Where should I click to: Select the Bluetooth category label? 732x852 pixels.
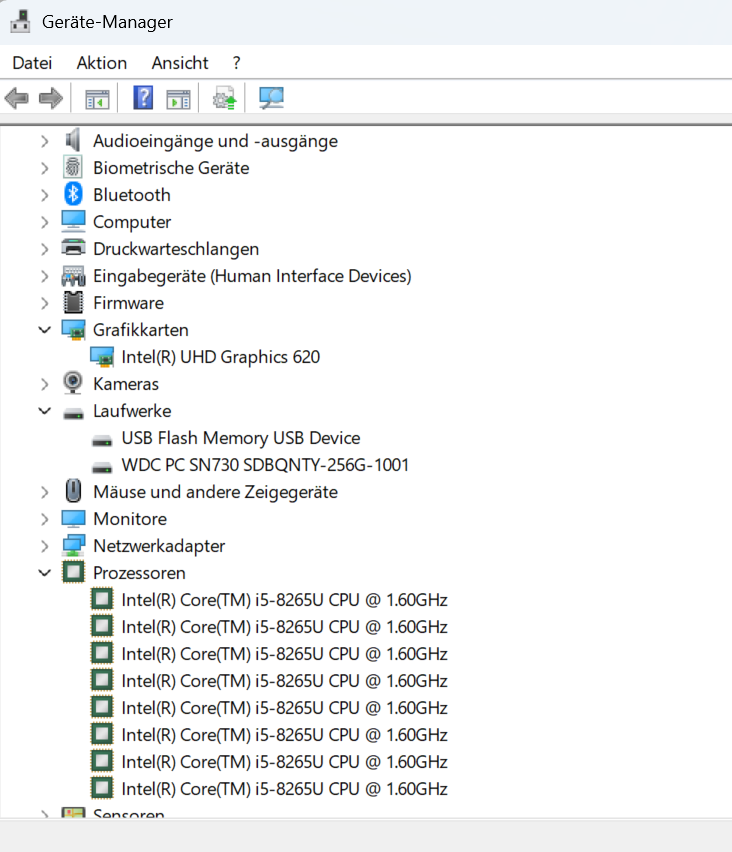[x=132, y=195]
